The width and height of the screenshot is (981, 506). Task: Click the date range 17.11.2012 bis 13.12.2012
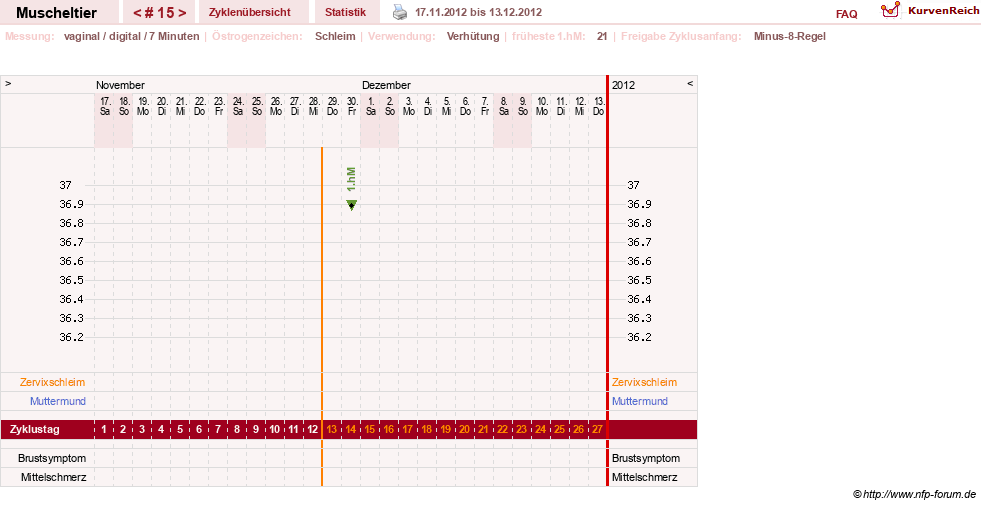tap(479, 12)
